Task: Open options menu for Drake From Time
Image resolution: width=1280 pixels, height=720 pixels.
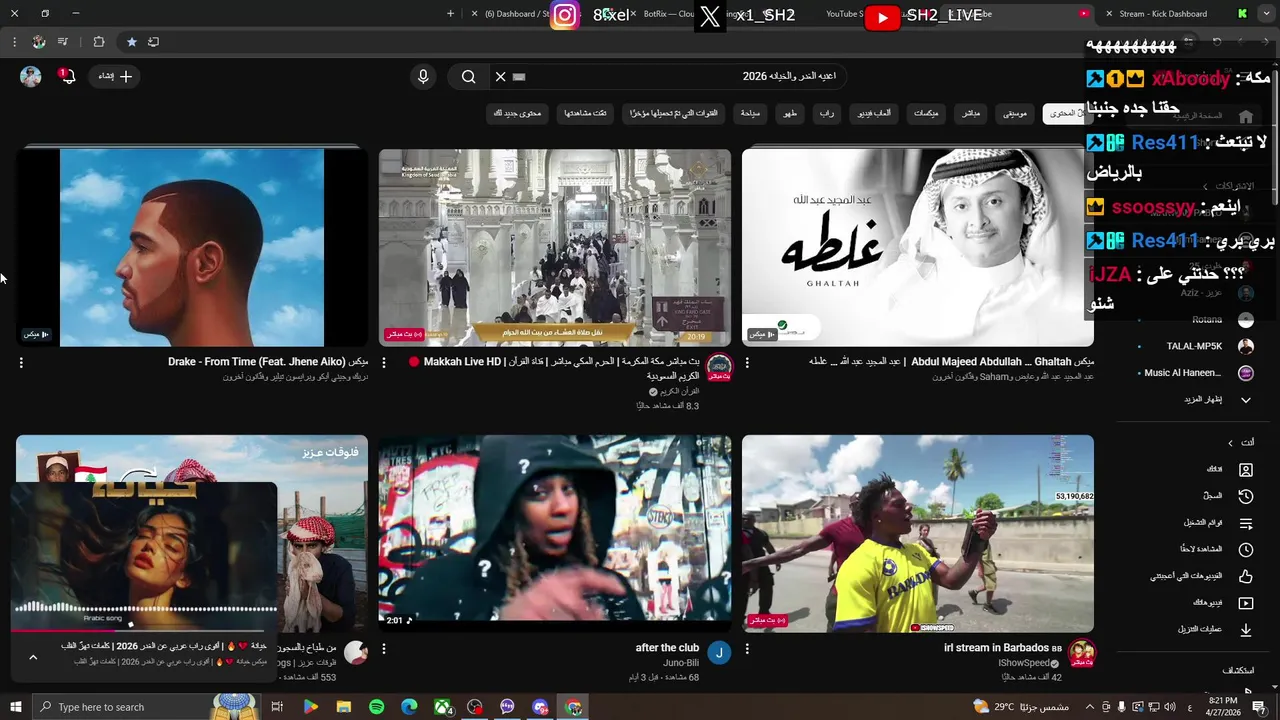Action: point(21,363)
